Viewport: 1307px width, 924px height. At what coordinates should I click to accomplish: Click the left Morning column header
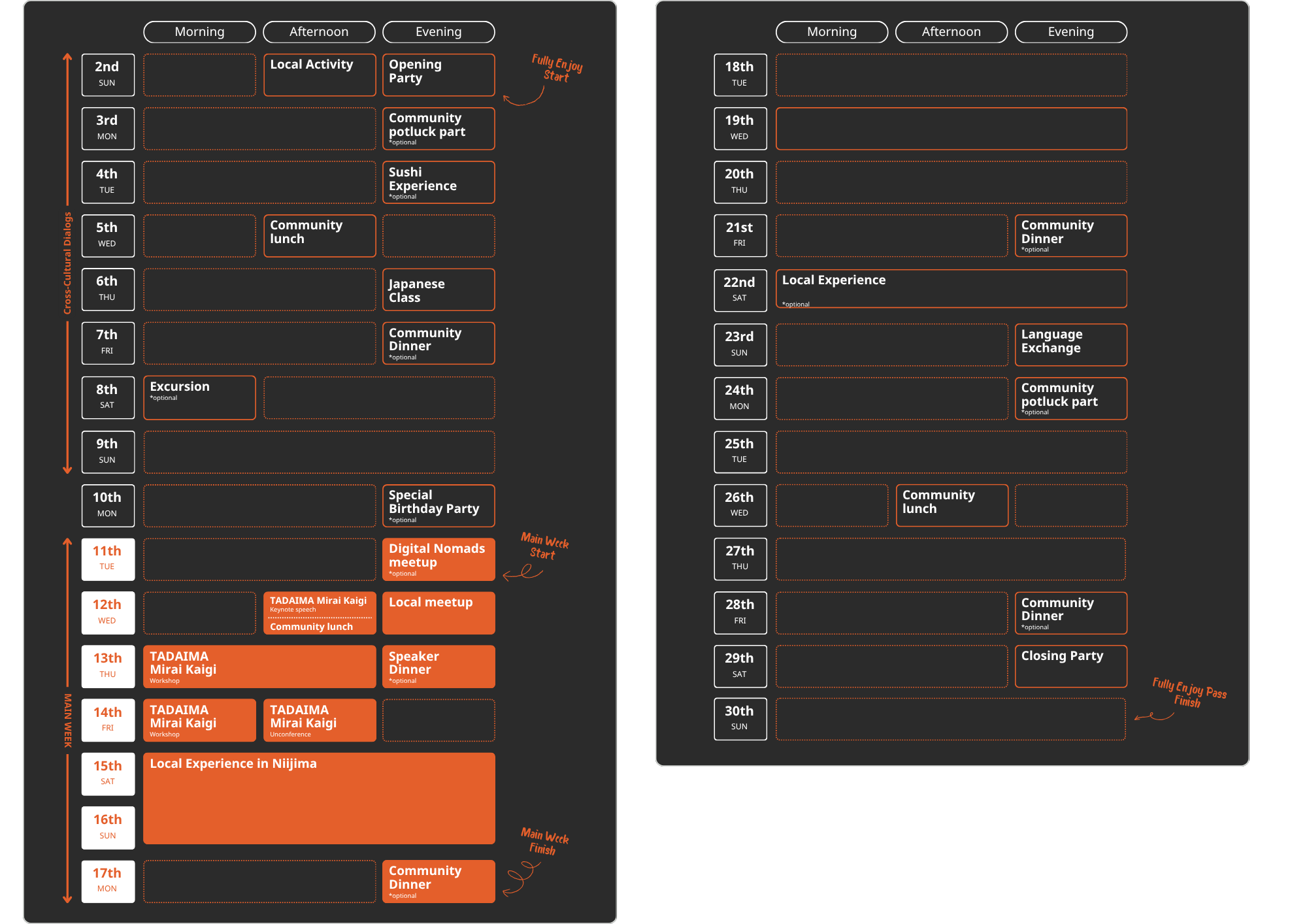pos(199,32)
